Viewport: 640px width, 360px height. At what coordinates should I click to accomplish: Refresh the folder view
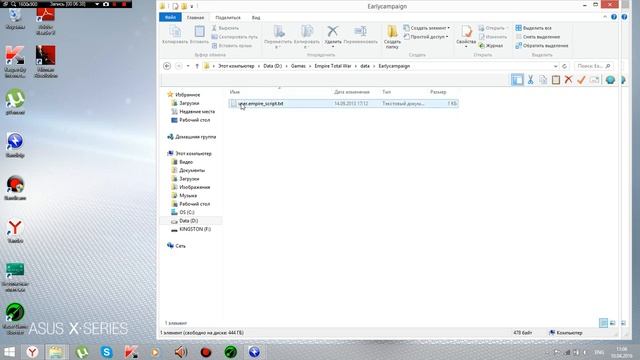click(564, 66)
